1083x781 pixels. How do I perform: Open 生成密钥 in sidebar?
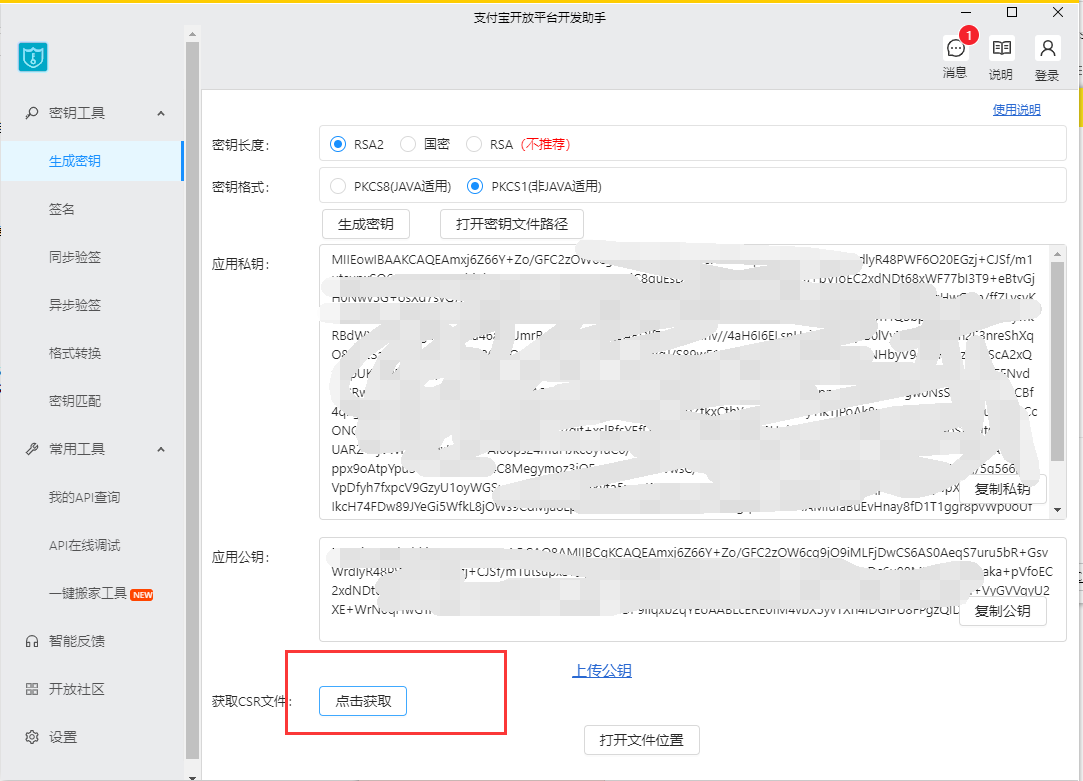click(91, 161)
